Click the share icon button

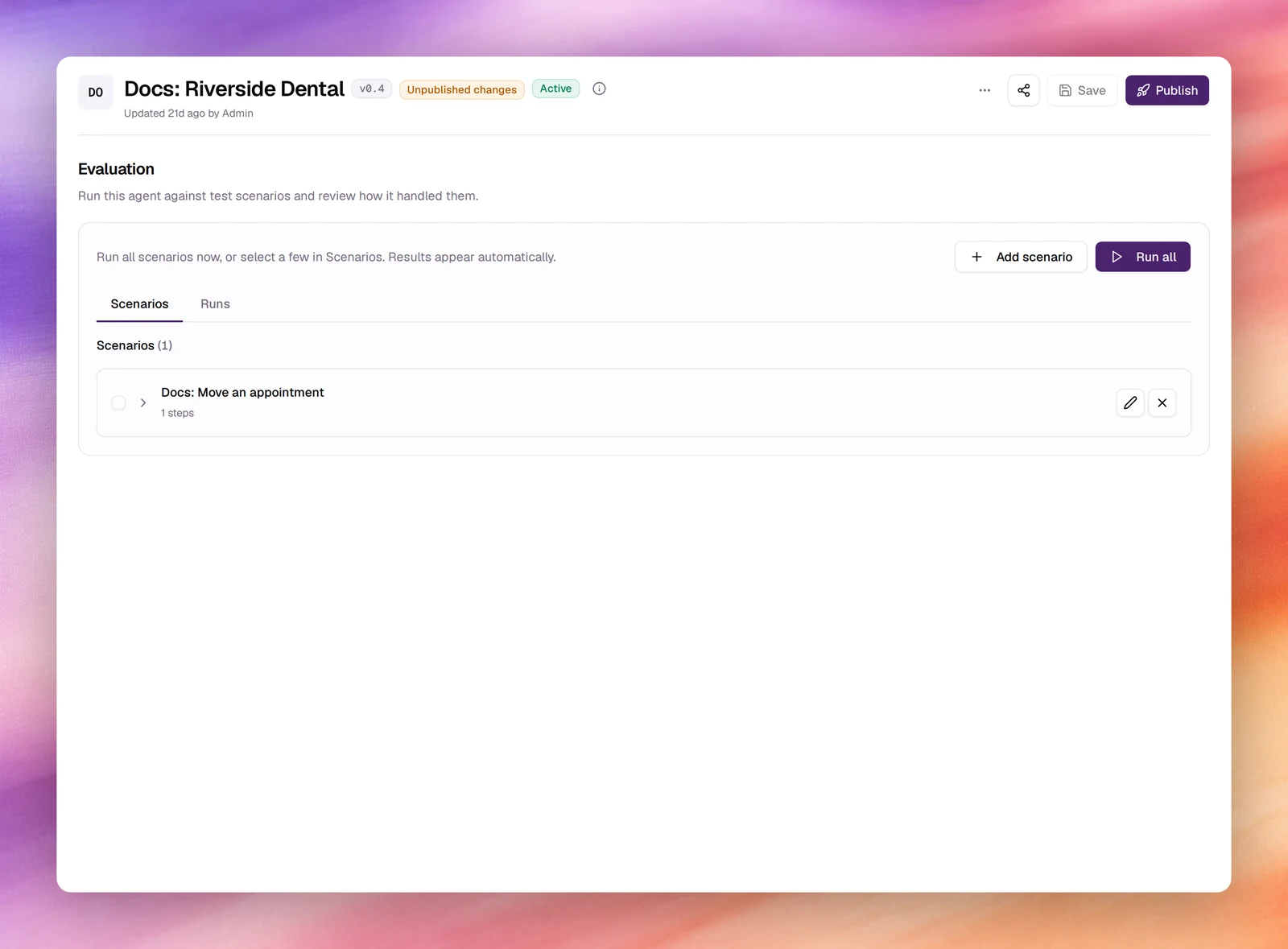click(x=1023, y=90)
